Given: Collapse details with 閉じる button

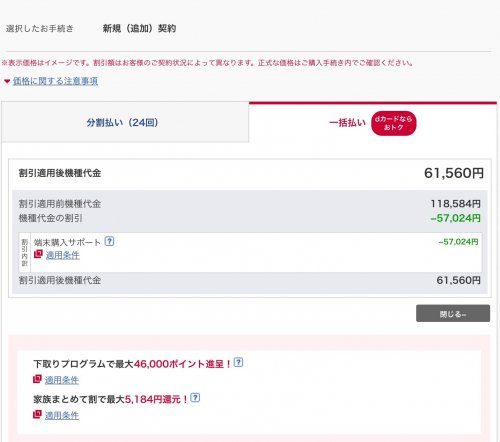Looking at the screenshot, I should pos(453,313).
